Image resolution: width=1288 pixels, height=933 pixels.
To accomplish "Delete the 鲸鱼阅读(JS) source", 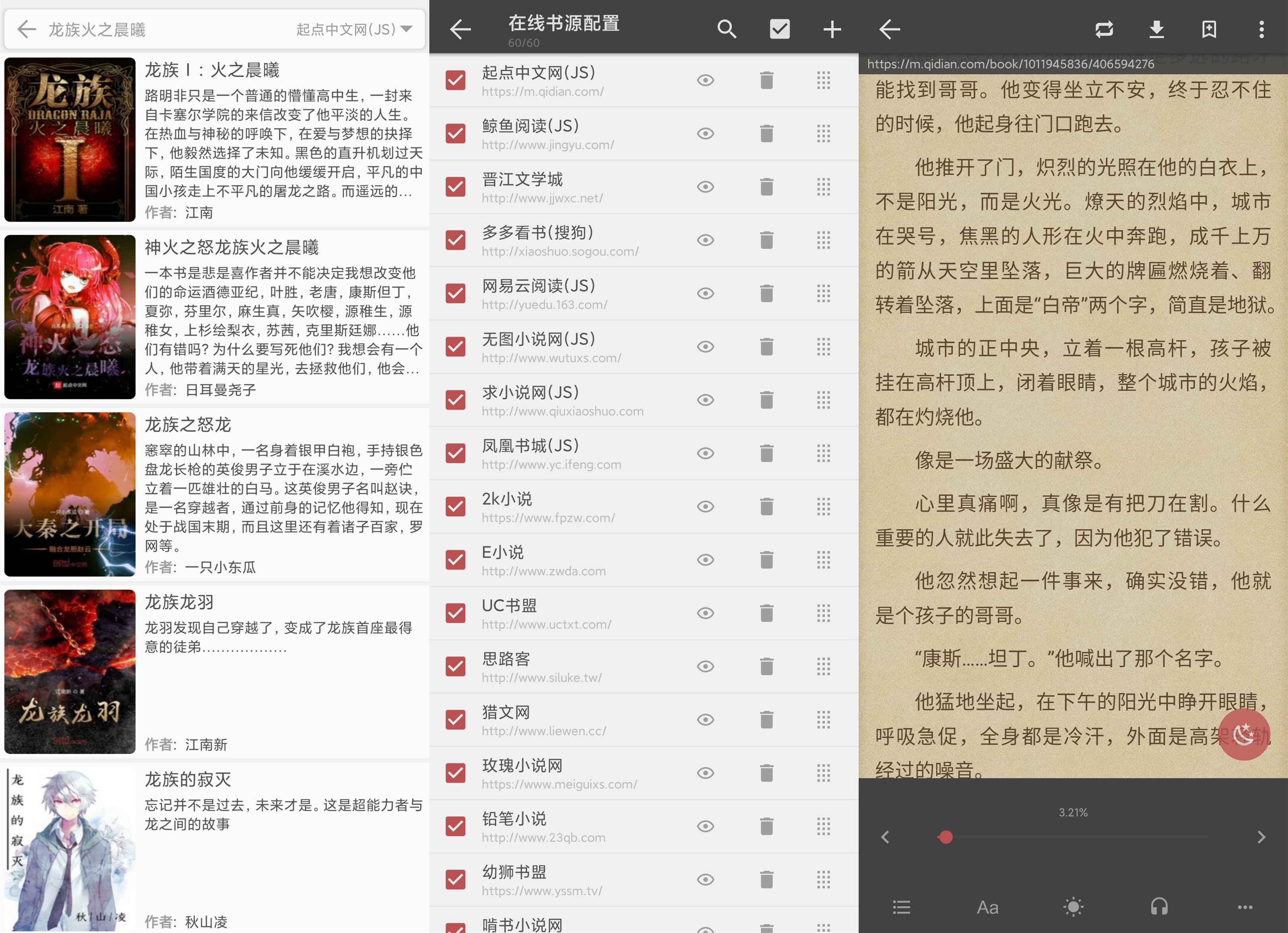I will coord(767,134).
